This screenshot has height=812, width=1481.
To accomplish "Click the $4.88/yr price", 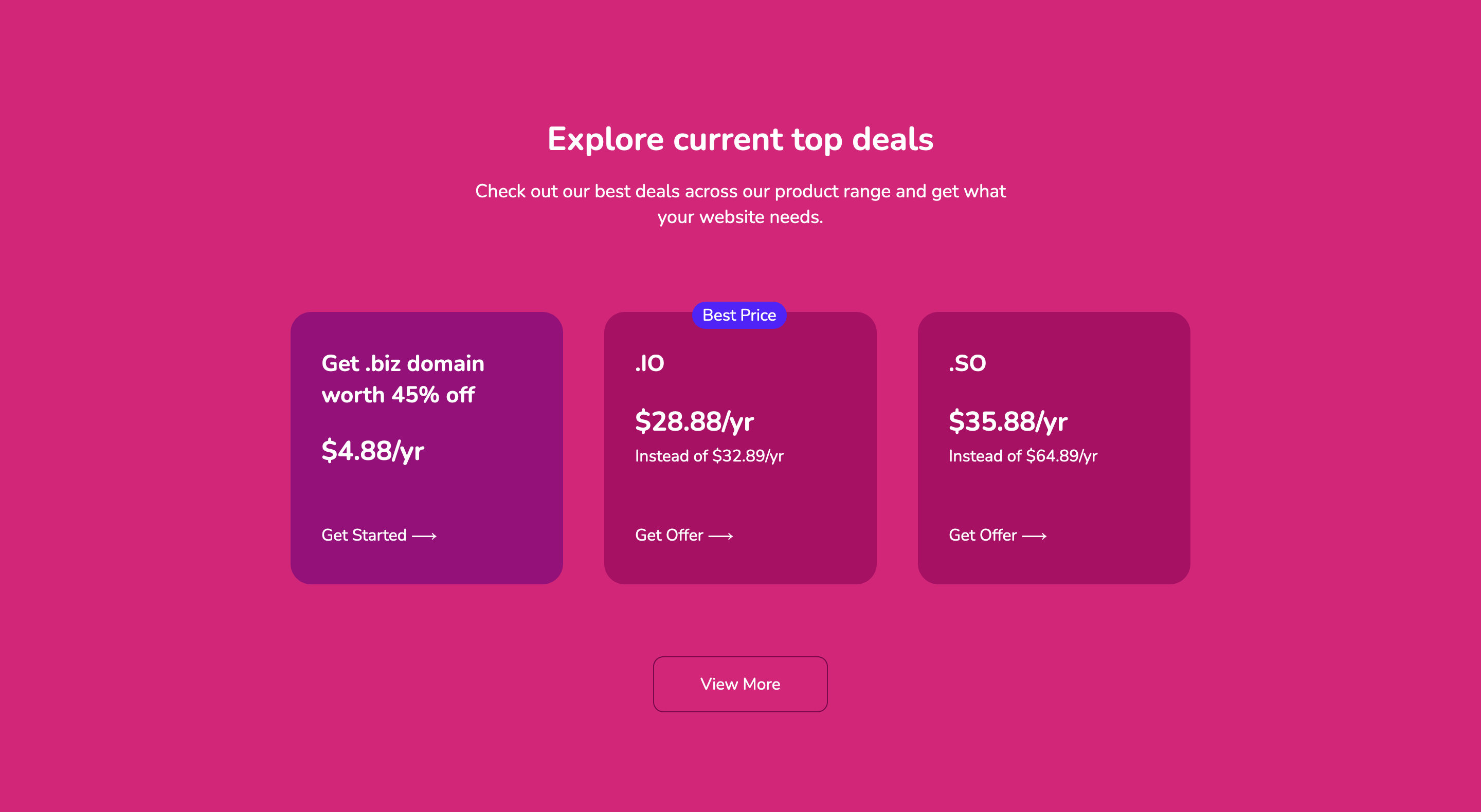I will (x=372, y=451).
